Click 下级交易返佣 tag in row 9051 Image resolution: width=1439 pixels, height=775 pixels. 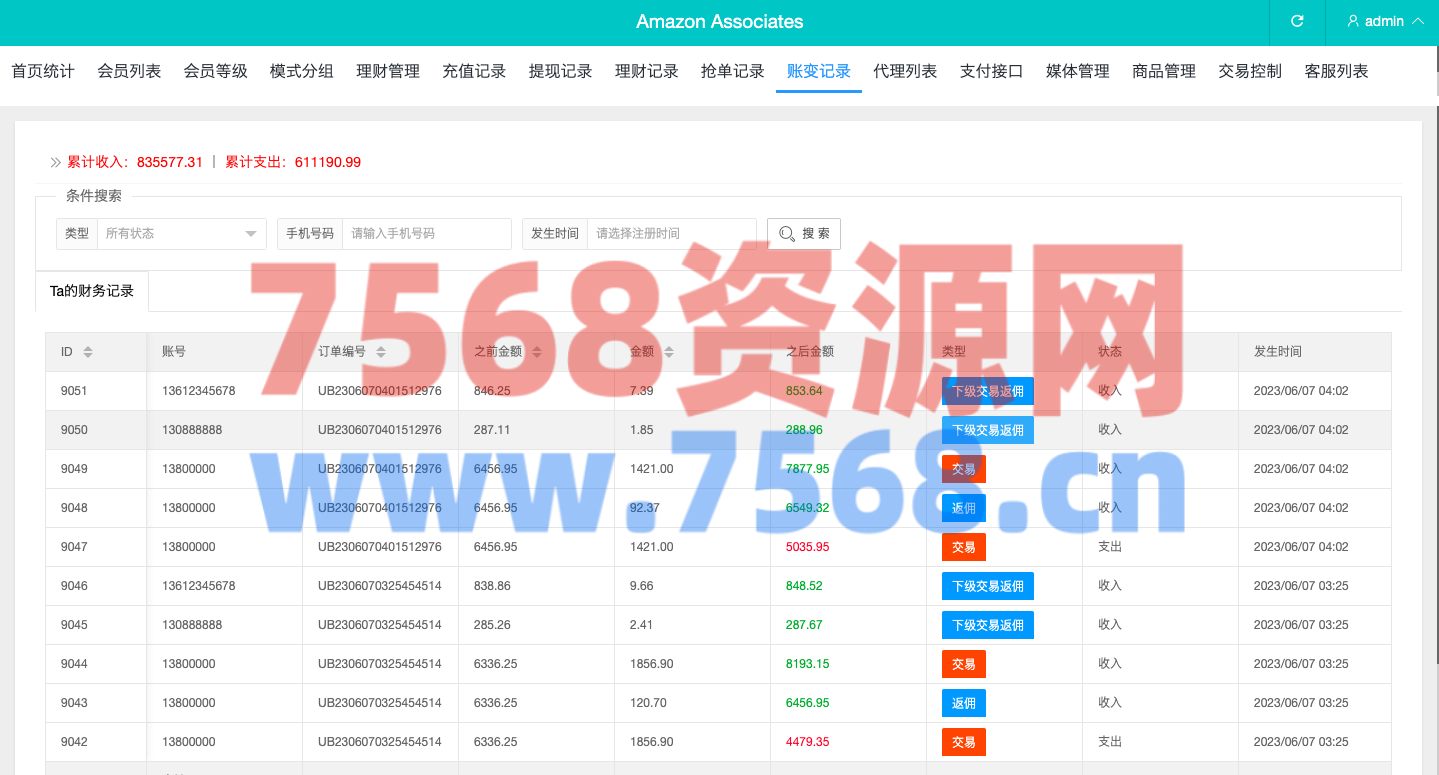point(987,391)
